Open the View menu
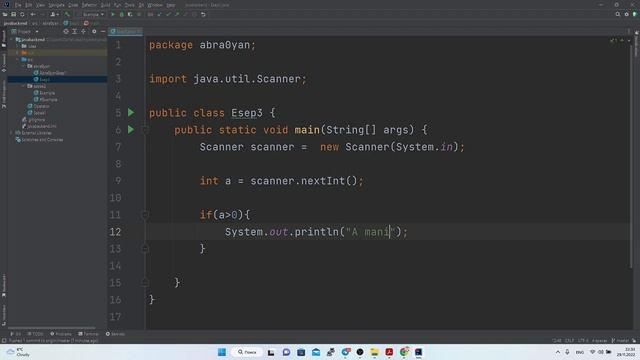 [x=40, y=5]
